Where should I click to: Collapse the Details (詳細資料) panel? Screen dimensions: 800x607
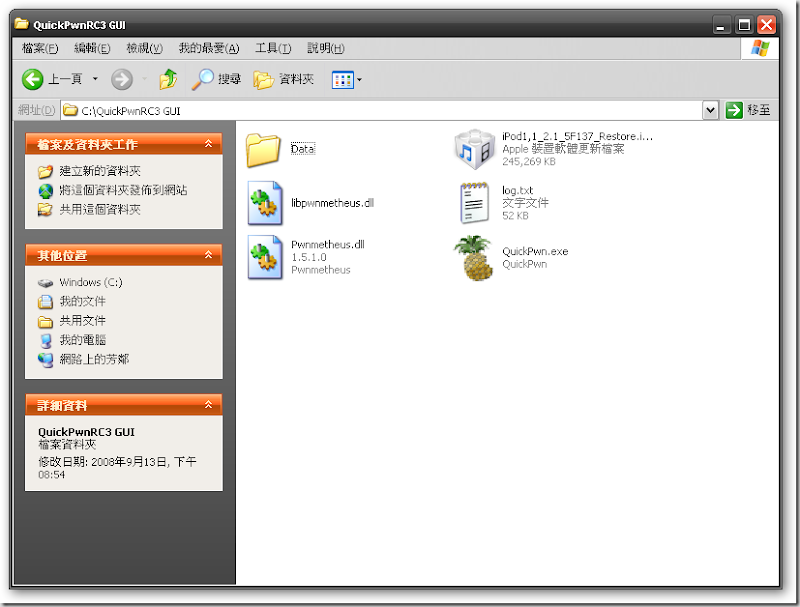(208, 405)
